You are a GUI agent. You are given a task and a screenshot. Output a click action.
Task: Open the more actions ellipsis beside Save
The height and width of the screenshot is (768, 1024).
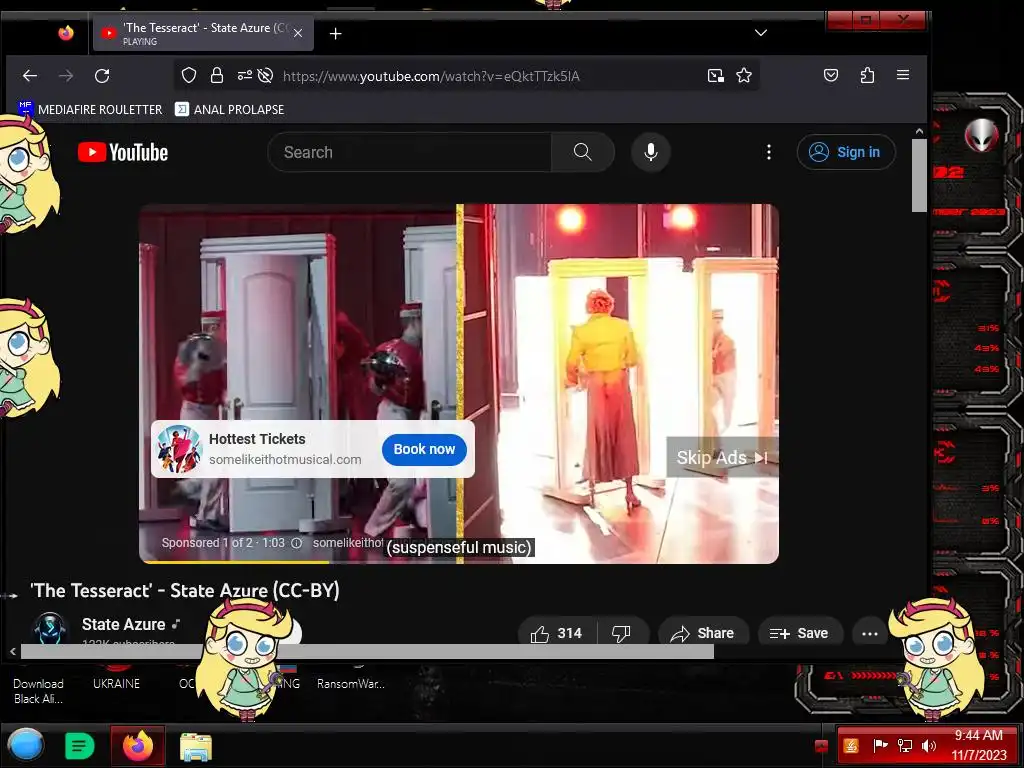click(870, 633)
